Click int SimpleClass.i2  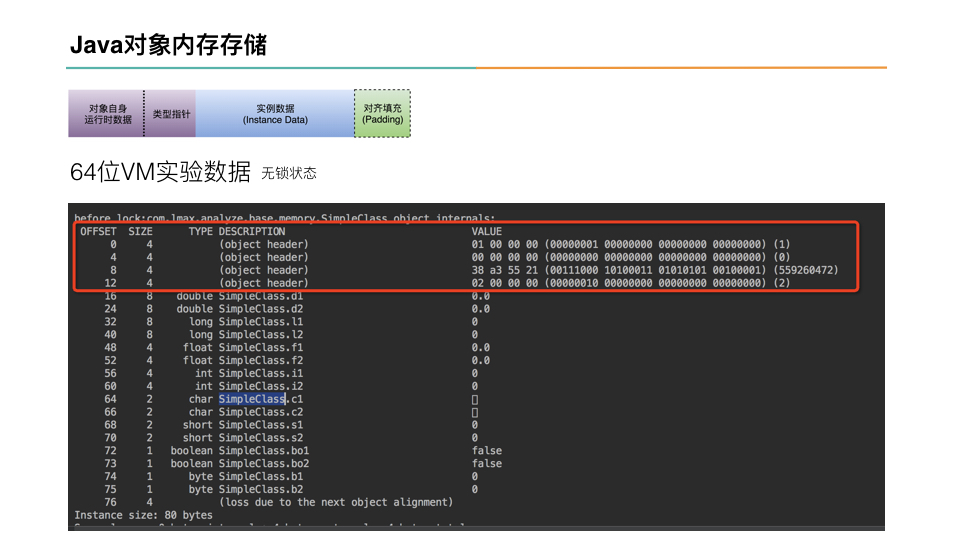(249, 386)
